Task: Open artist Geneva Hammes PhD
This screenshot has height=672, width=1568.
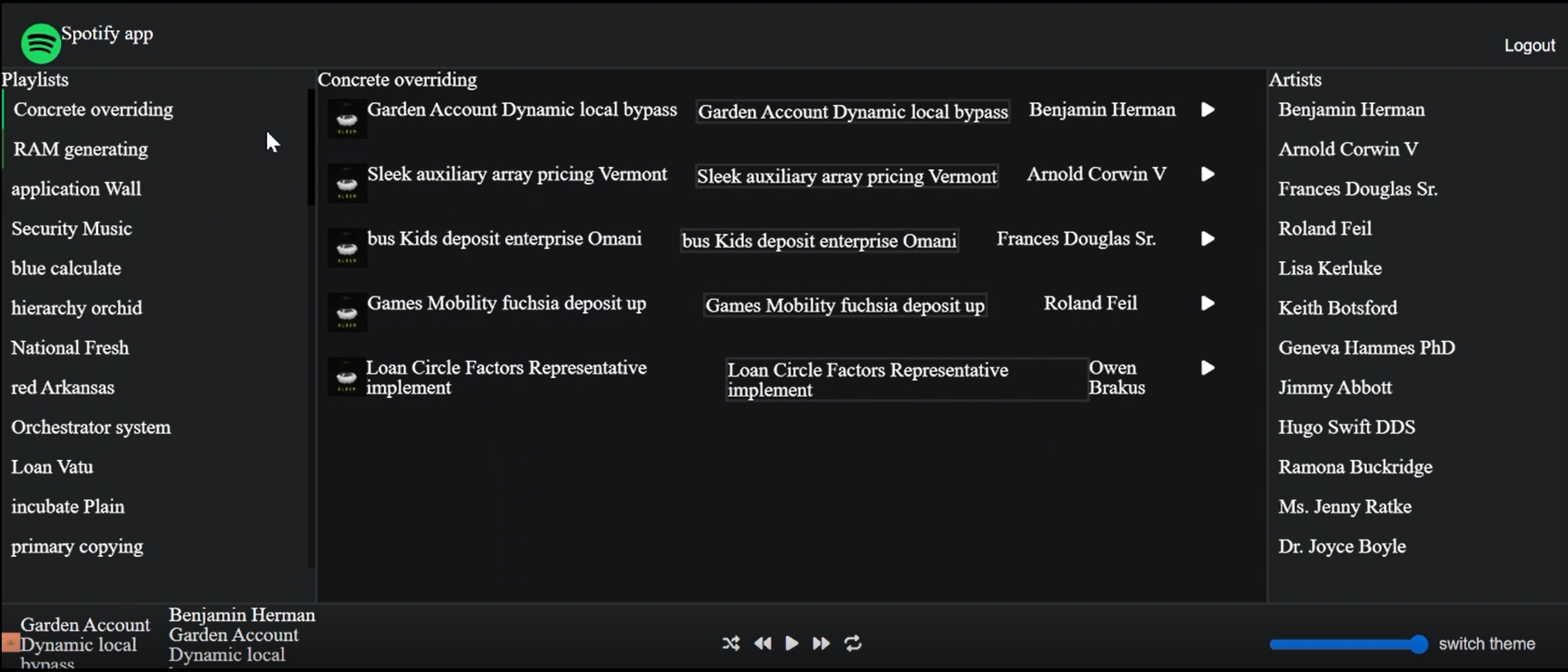Action: [x=1366, y=348]
